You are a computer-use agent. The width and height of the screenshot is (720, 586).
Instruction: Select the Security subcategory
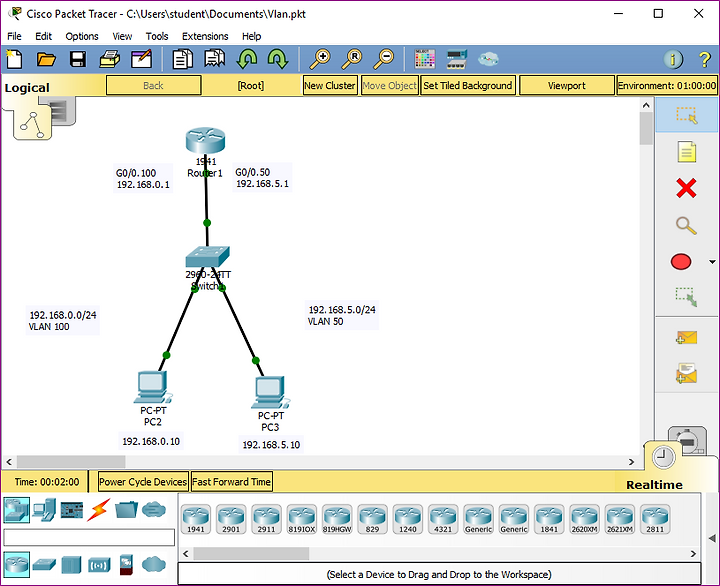[x=126, y=564]
